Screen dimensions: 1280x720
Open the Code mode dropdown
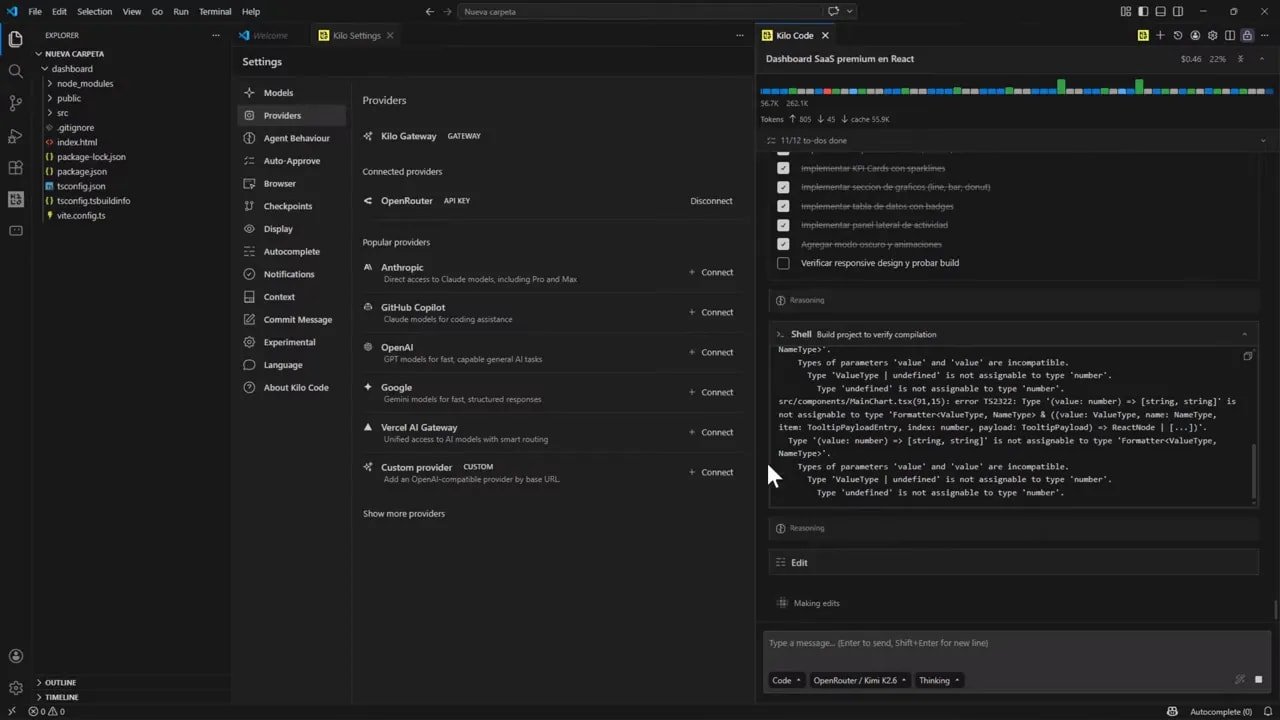(x=786, y=680)
